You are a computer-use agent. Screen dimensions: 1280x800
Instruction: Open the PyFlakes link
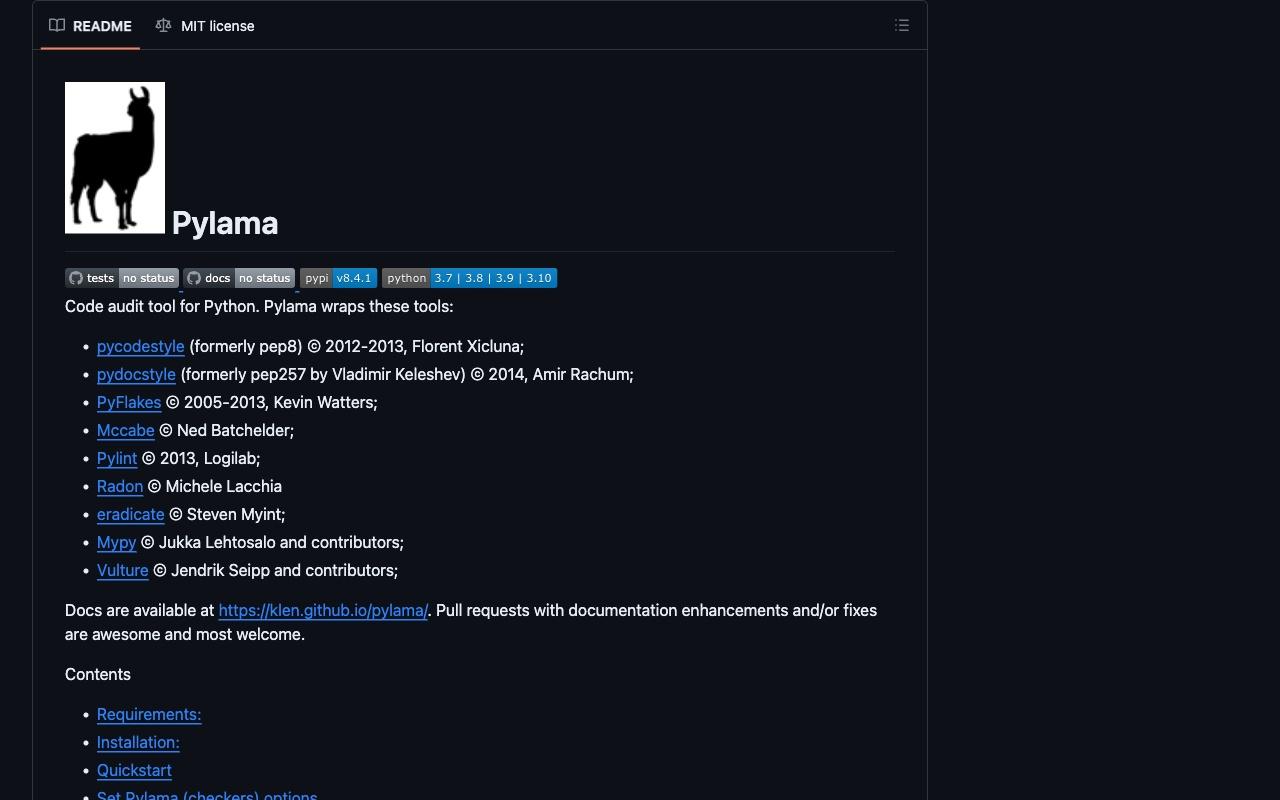(129, 402)
